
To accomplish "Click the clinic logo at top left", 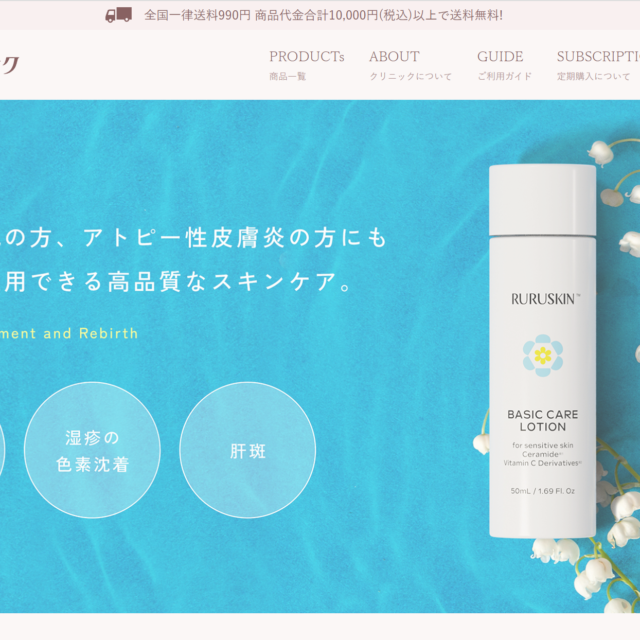I will (x=9, y=65).
